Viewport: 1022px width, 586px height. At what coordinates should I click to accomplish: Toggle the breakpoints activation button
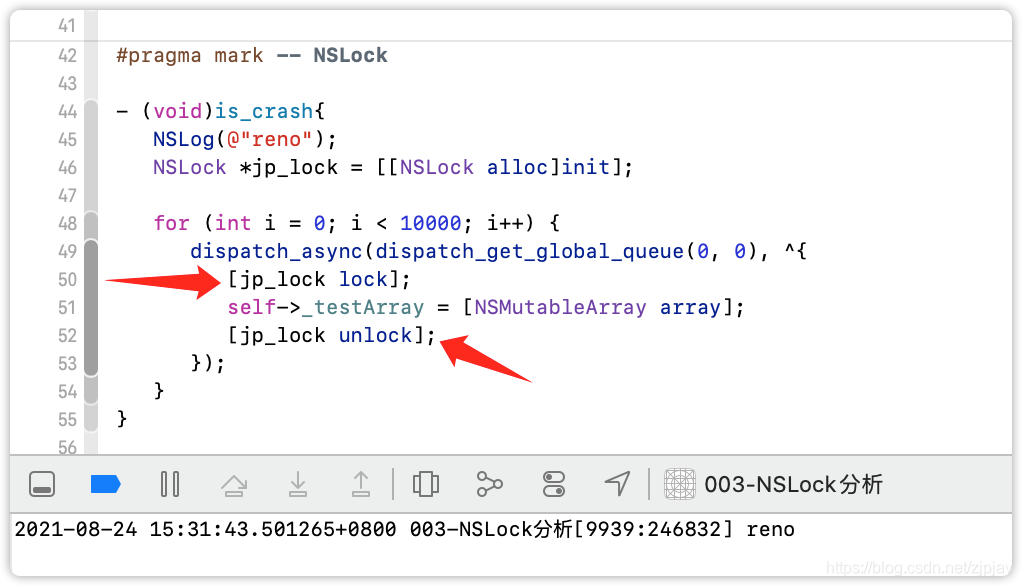click(x=105, y=484)
